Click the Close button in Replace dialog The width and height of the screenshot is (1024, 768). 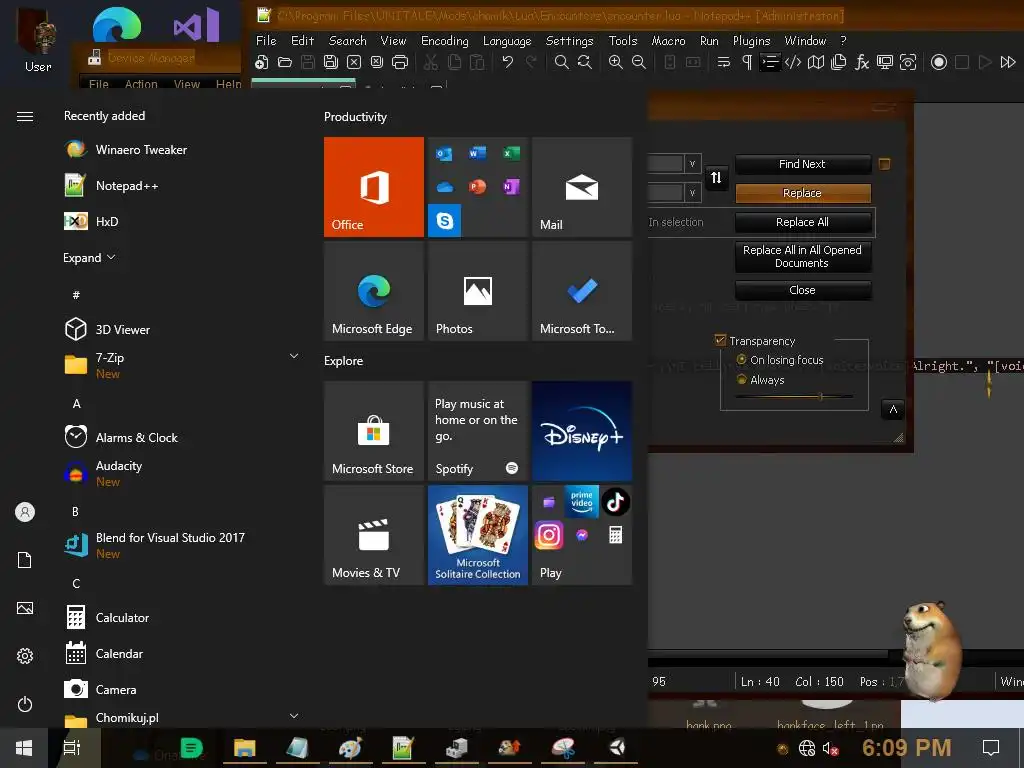803,290
